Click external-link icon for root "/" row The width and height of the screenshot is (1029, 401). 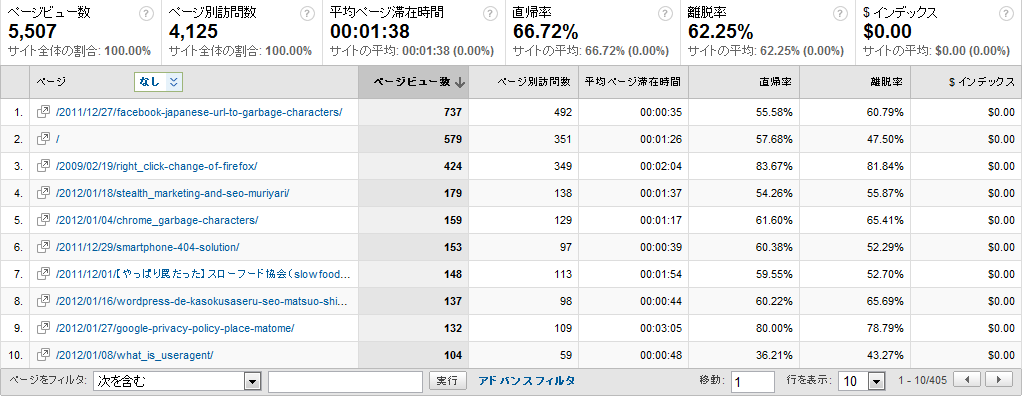point(43,139)
